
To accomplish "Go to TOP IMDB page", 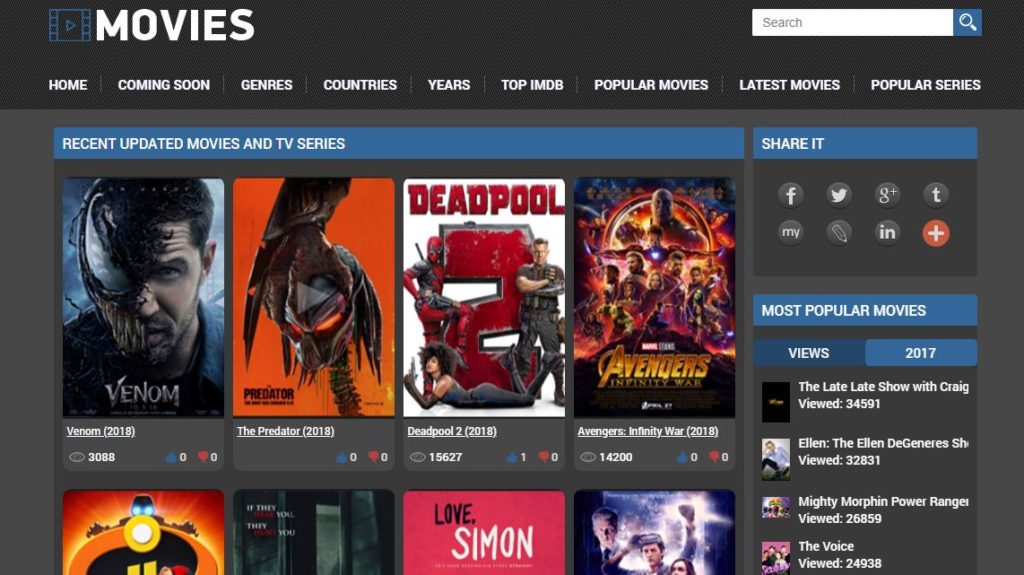I will coord(532,85).
